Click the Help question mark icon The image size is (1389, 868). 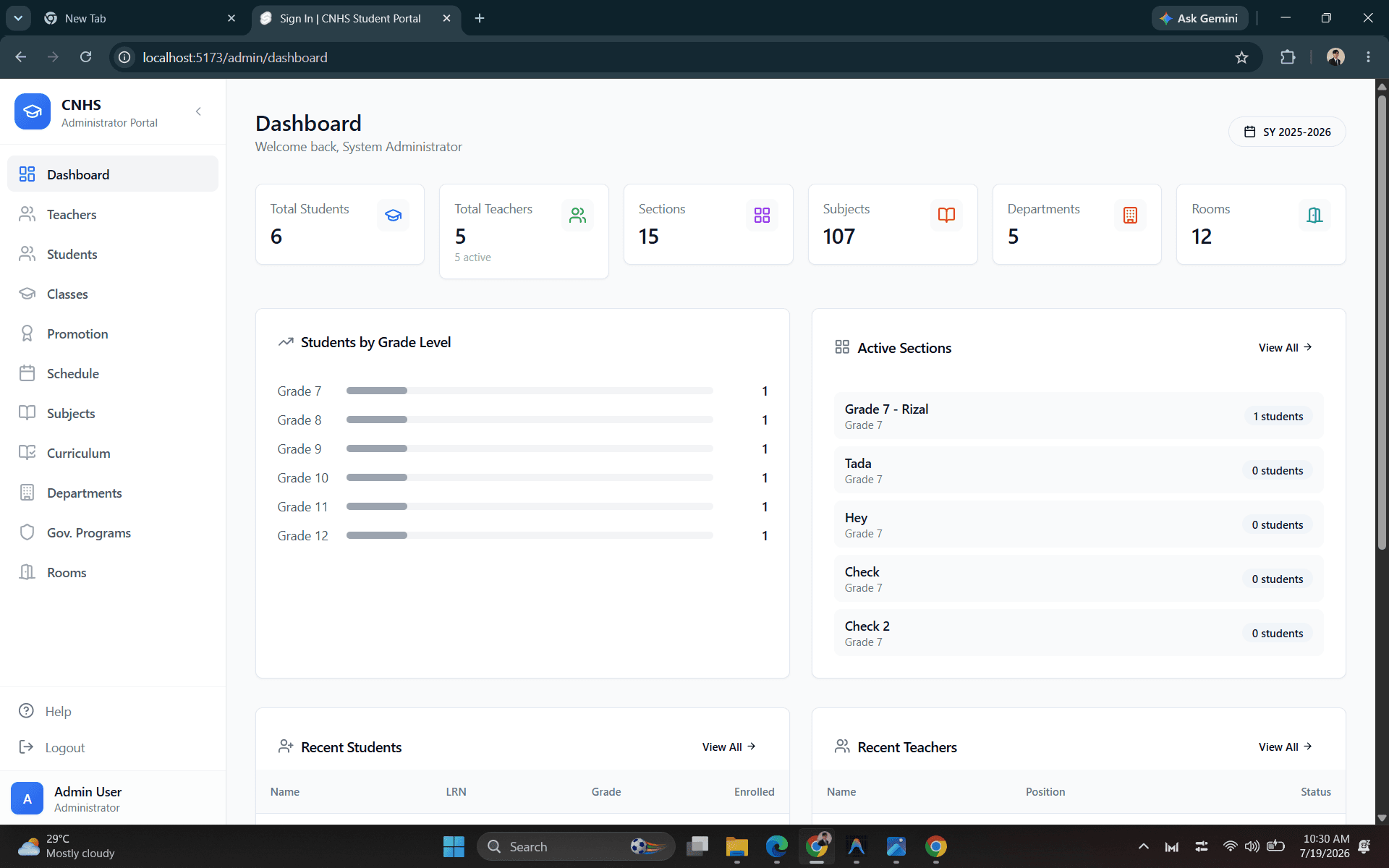click(x=26, y=711)
